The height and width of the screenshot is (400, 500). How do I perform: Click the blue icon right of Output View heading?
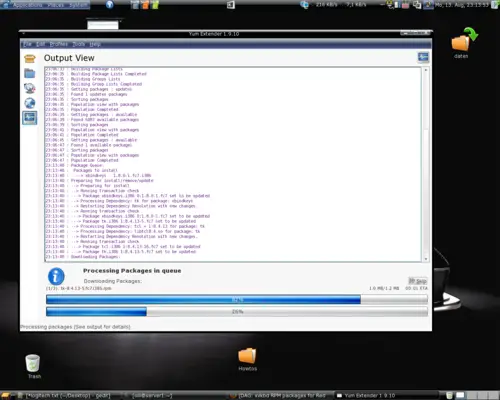pos(423,57)
